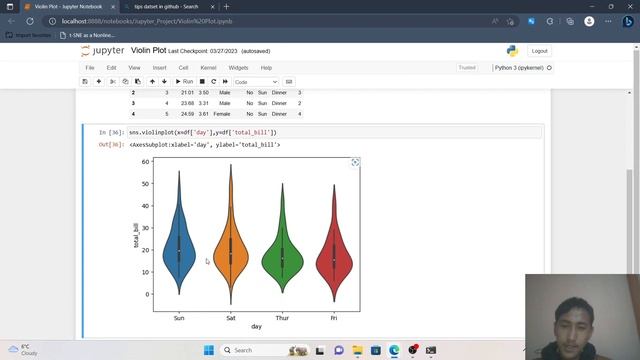This screenshot has width=640, height=360.
Task: Paste cells below icon in Jupyter toolbar
Action: (x=138, y=82)
